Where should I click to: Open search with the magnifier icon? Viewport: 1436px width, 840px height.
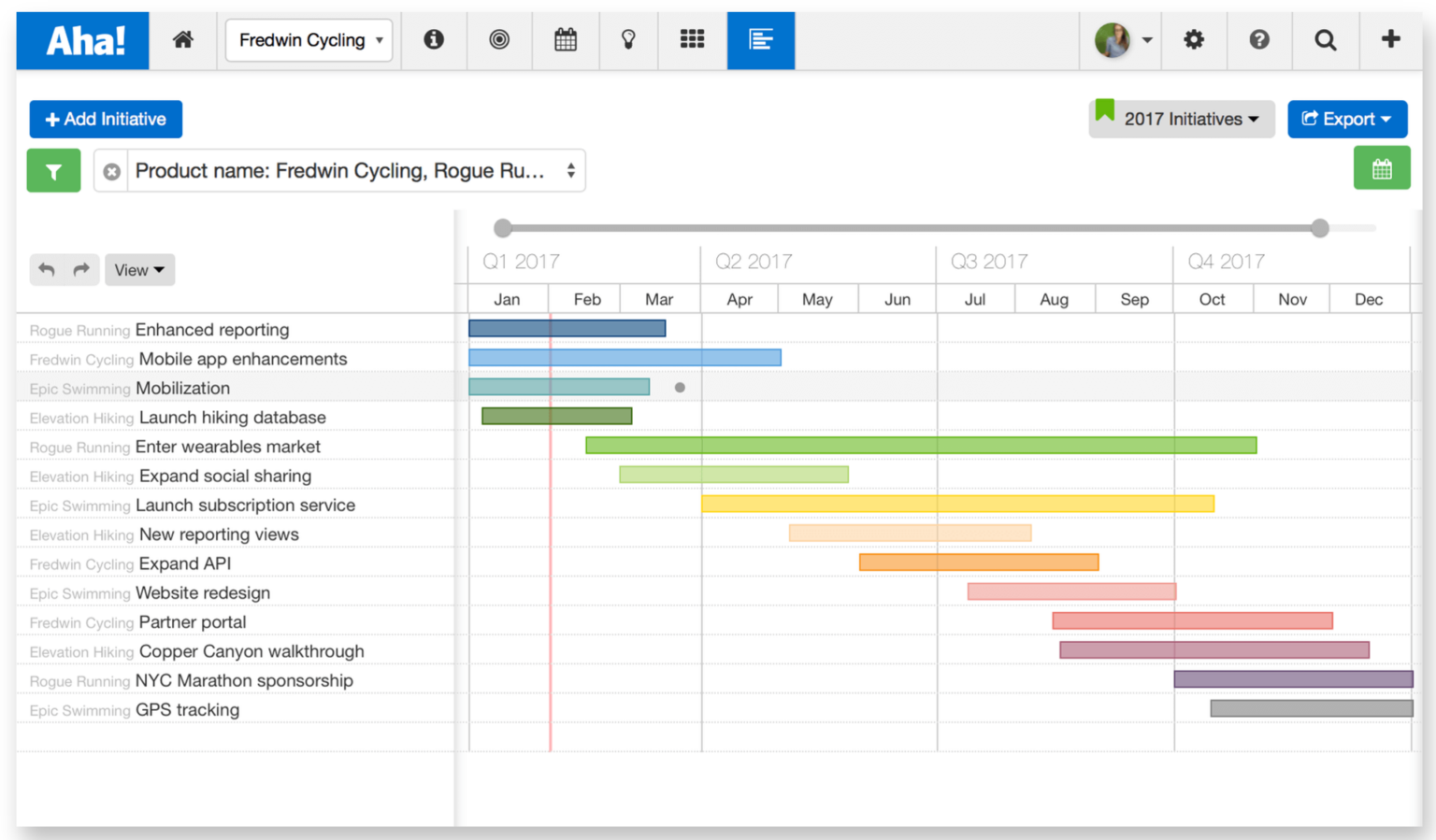[1325, 40]
